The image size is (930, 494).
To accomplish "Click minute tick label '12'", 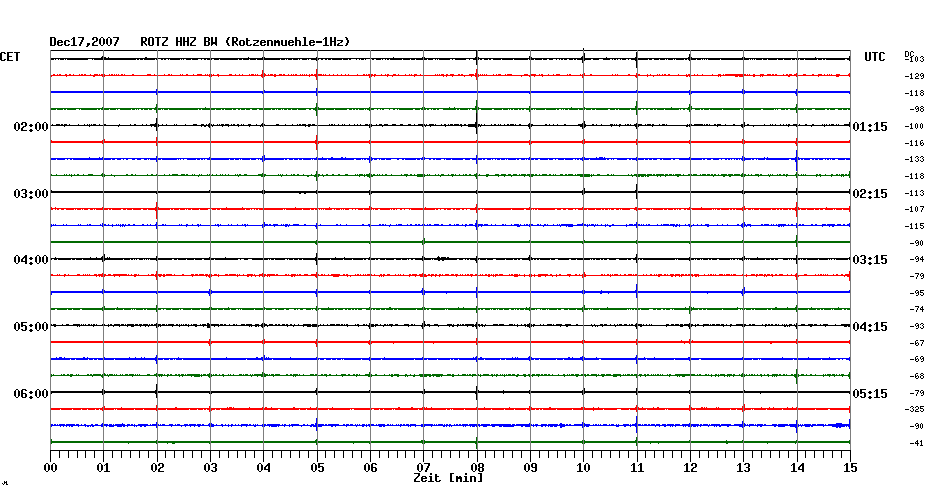I will [690, 468].
